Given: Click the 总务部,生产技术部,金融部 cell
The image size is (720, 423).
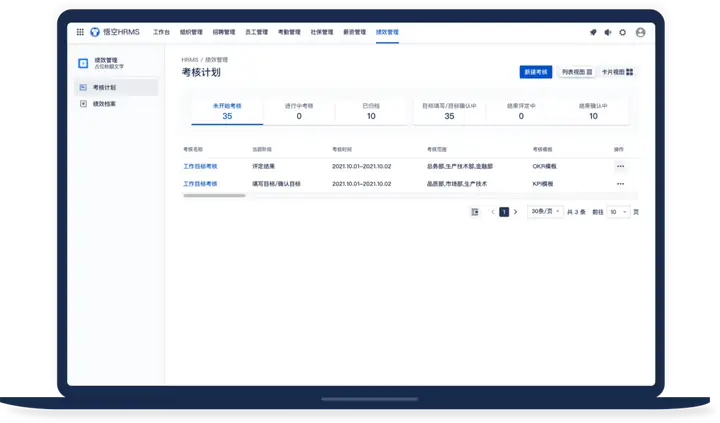Looking at the screenshot, I should pyautogui.click(x=460, y=166).
